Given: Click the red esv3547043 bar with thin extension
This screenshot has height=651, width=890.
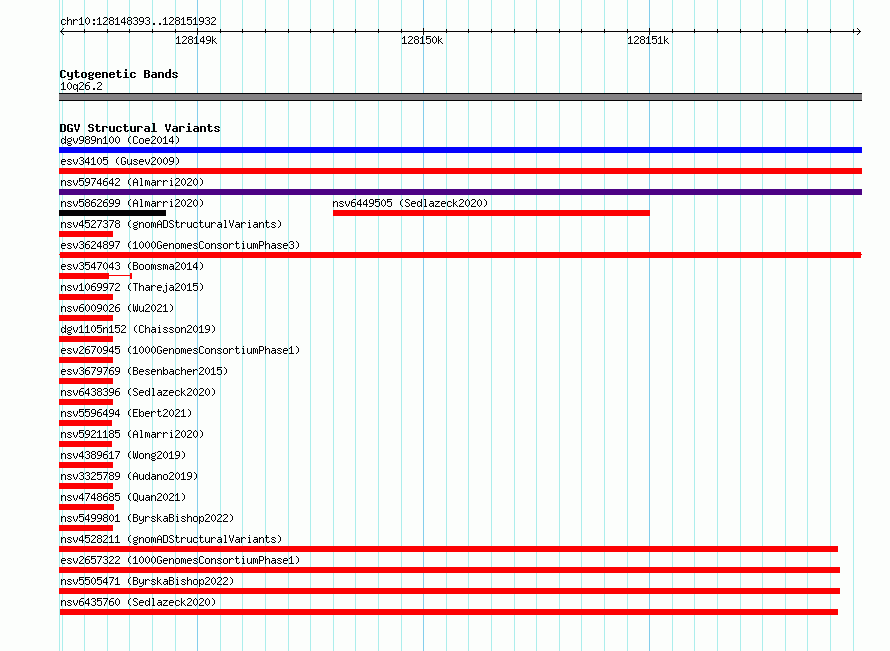Looking at the screenshot, I should [95, 276].
